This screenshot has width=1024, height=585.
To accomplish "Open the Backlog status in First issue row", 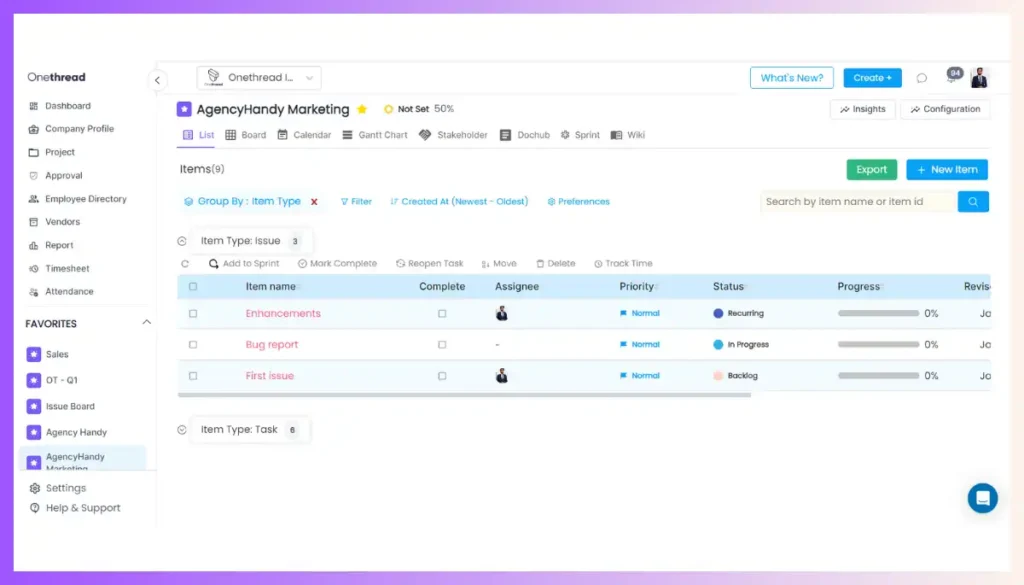I will click(735, 375).
